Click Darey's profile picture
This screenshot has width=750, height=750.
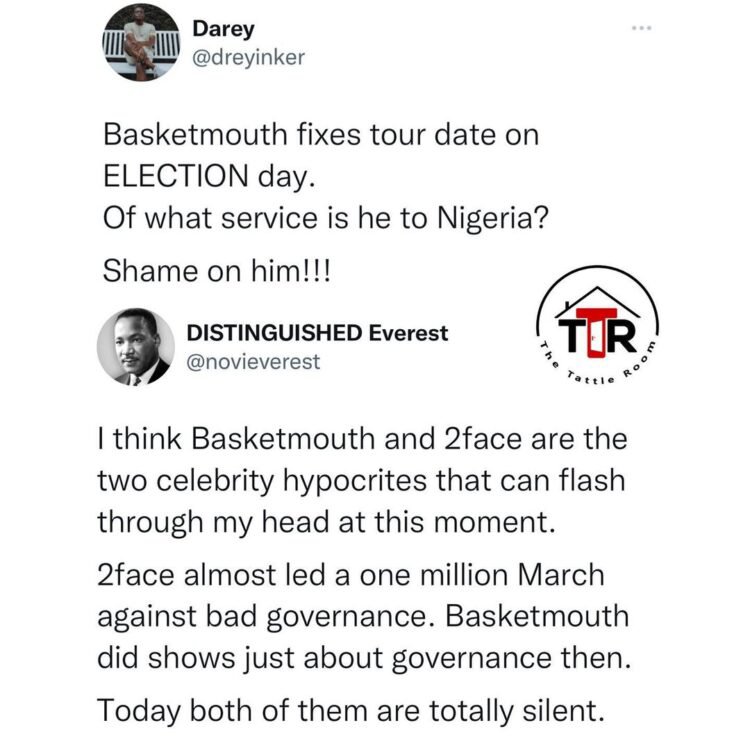pyautogui.click(x=138, y=44)
